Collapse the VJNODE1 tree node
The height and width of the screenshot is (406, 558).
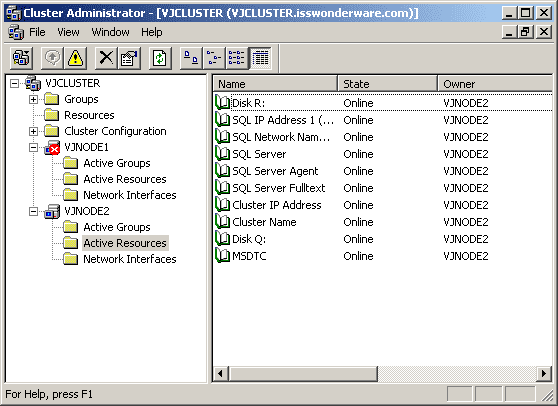pyautogui.click(x=33, y=147)
